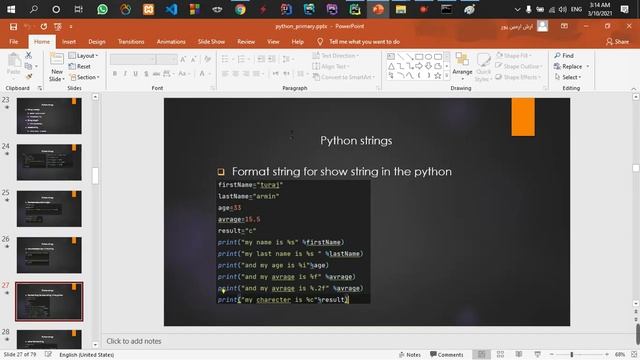
Task: Click the Click to add notes area
Action: [134, 341]
